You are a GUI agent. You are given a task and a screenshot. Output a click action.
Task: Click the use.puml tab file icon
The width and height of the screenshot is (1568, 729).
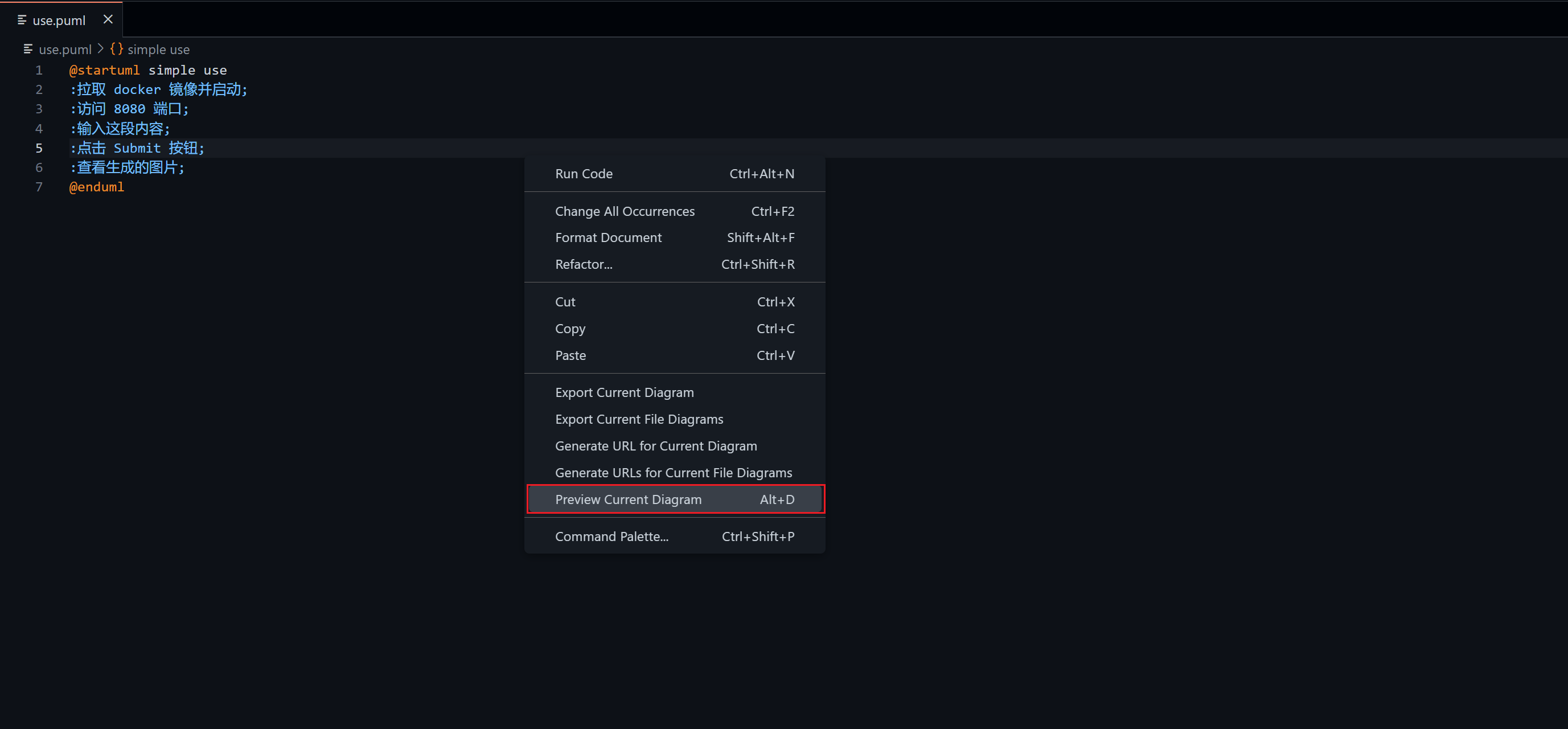pos(22,20)
